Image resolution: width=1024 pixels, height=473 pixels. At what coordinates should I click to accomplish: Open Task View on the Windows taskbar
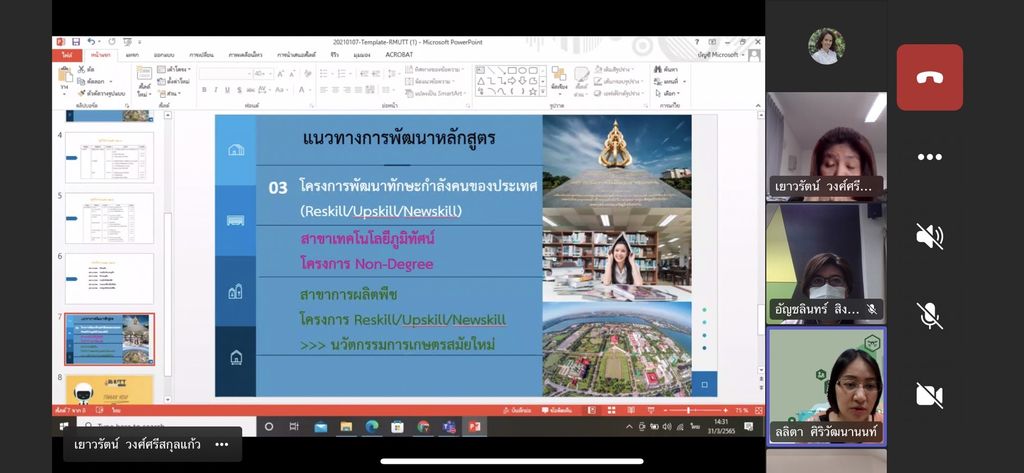pos(294,427)
